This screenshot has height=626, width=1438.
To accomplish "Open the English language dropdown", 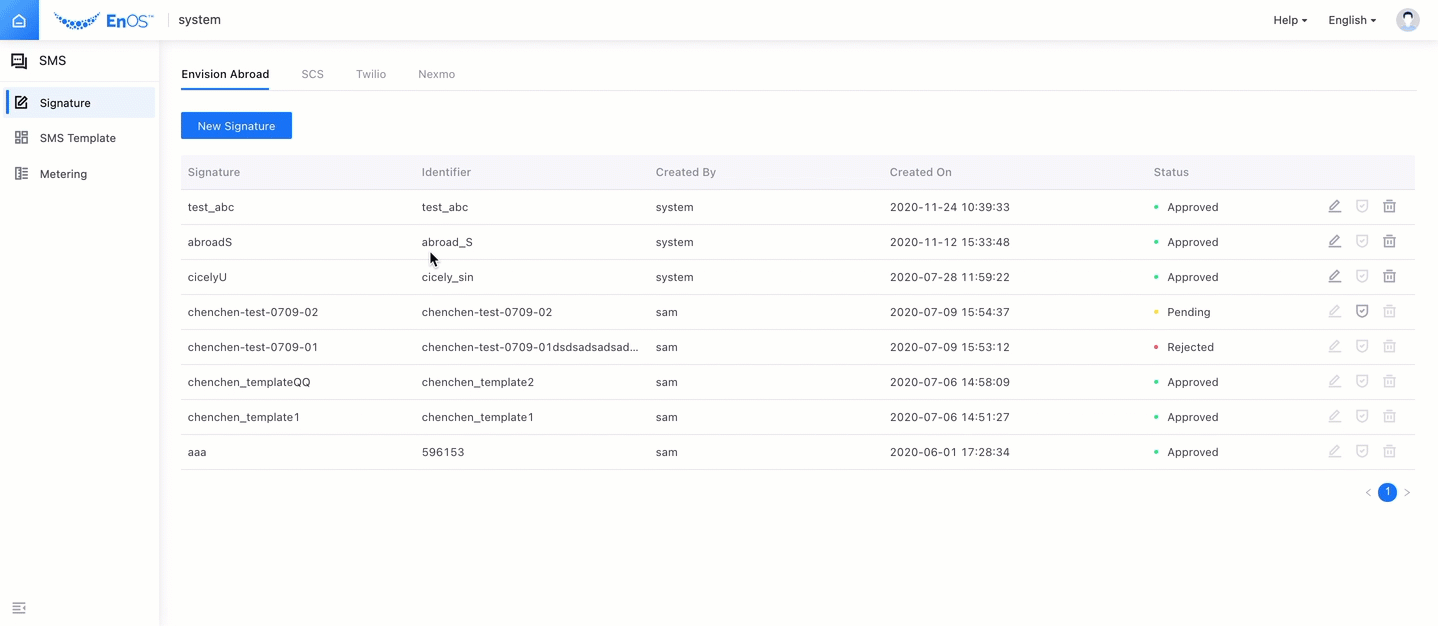I will coord(1351,20).
